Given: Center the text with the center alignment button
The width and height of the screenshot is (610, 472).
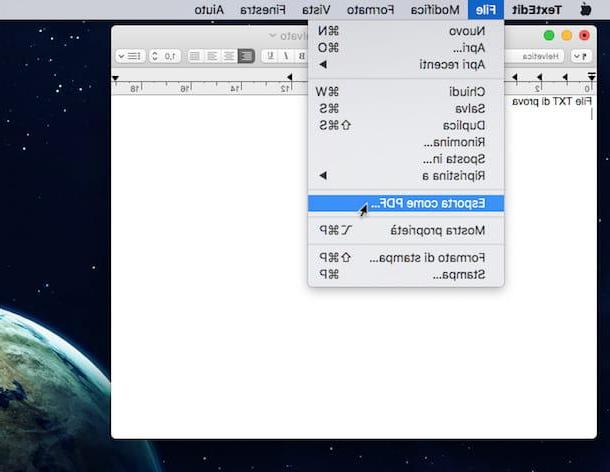Looking at the screenshot, I should point(229,56).
